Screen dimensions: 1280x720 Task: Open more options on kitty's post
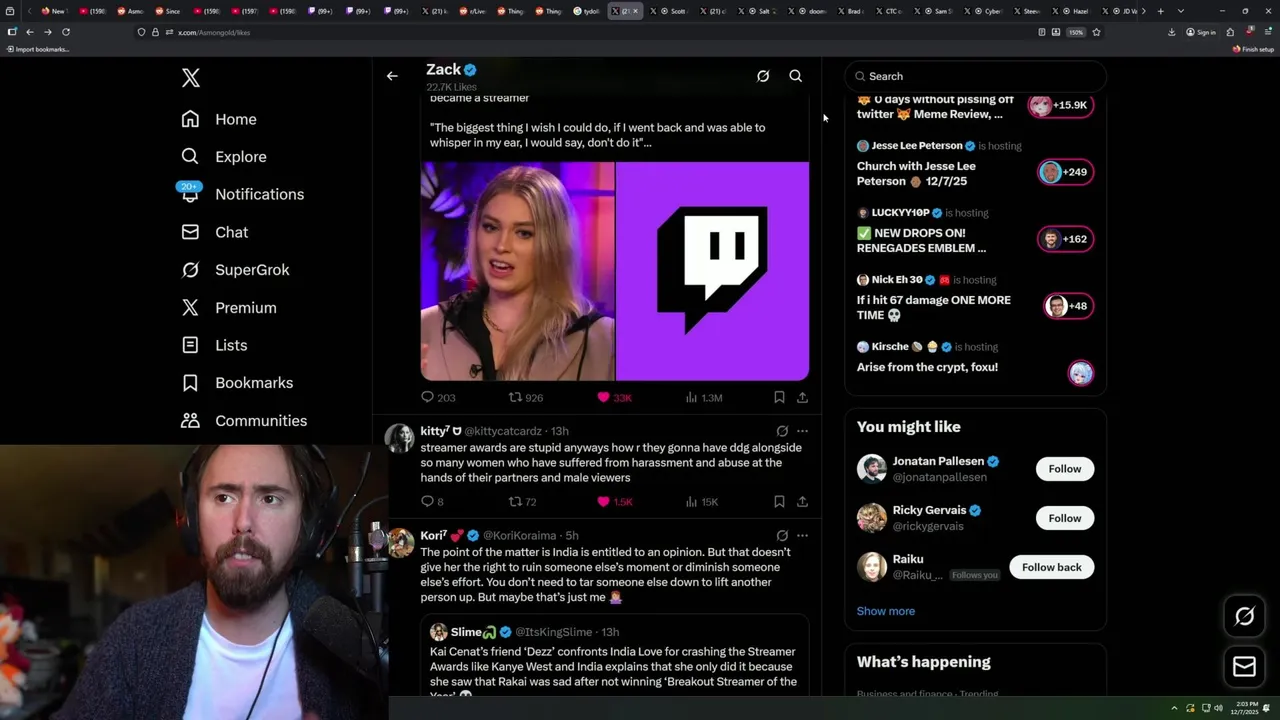pyautogui.click(x=802, y=431)
